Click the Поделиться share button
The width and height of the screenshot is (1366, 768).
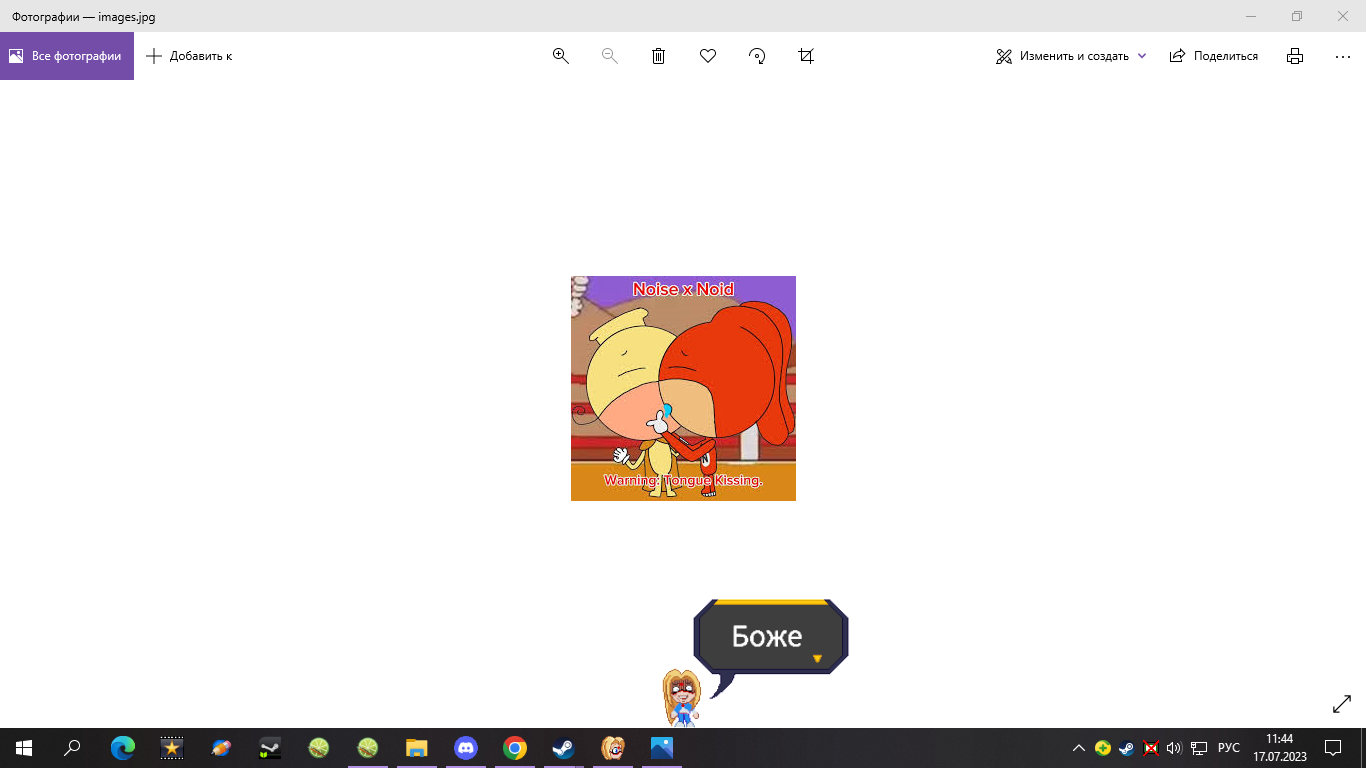click(1214, 56)
